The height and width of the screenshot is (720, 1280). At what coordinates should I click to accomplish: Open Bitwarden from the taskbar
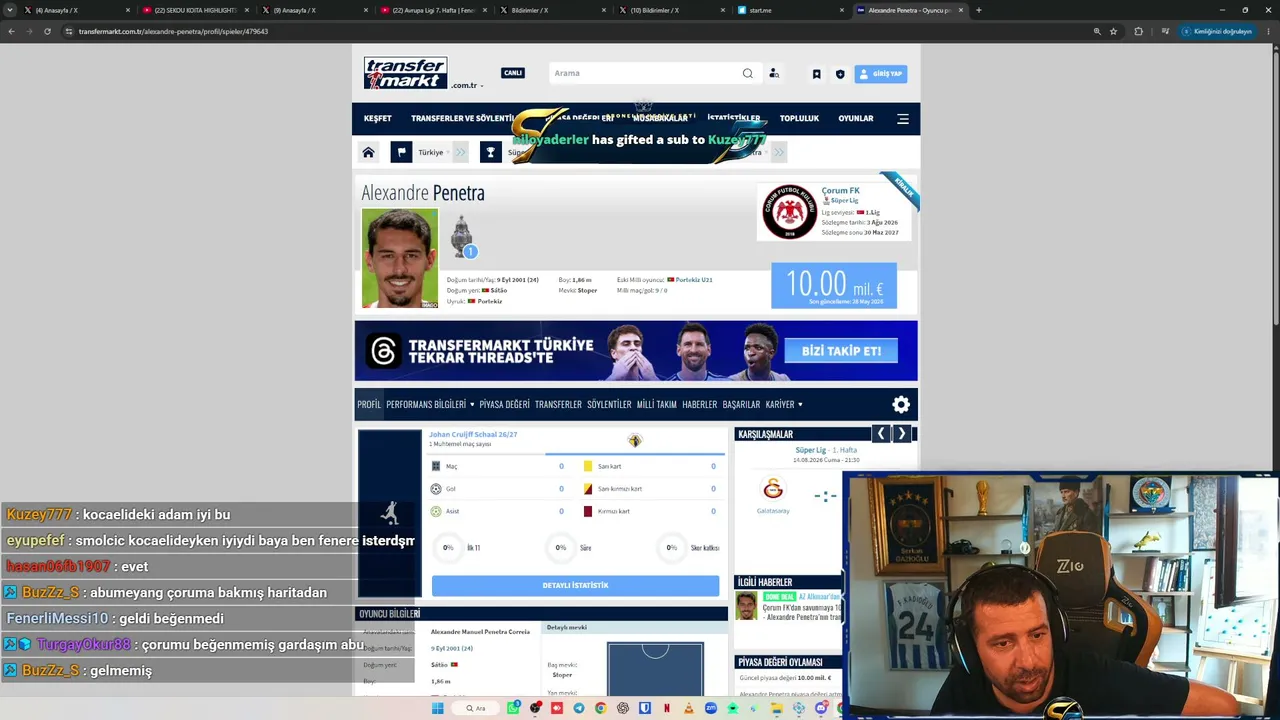coord(645,708)
